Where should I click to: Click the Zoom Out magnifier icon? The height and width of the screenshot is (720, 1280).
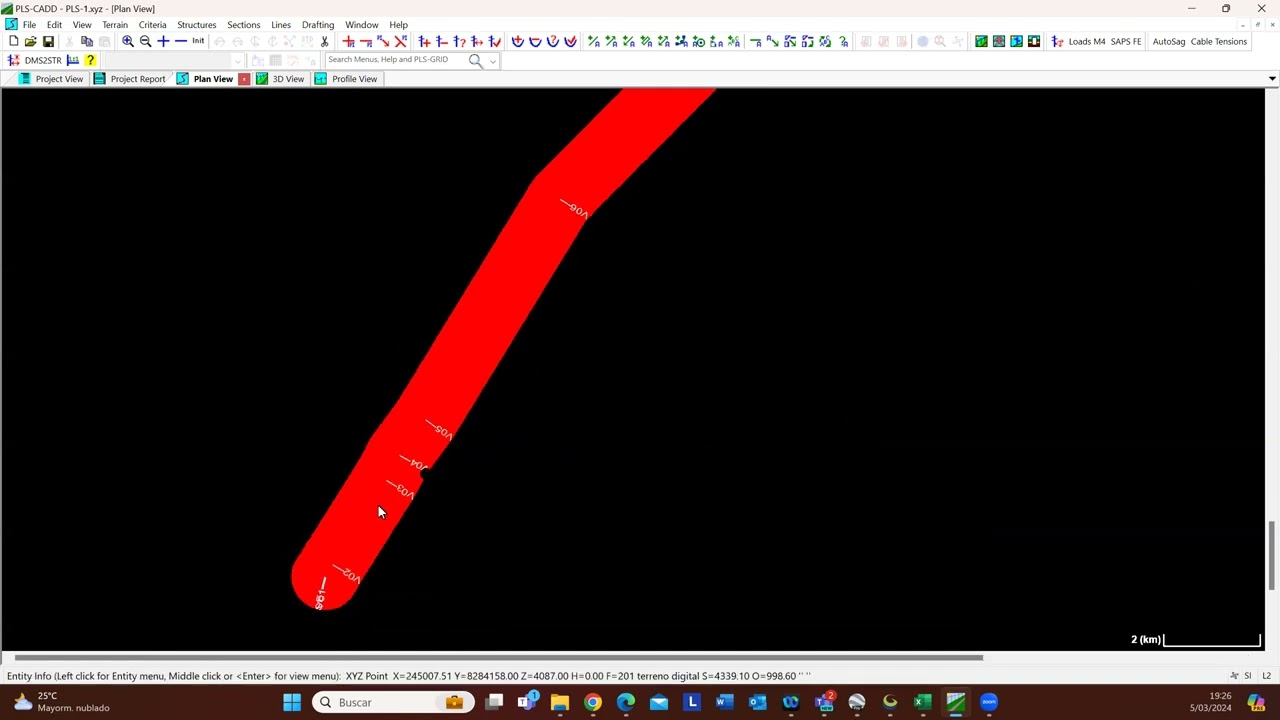[x=146, y=41]
